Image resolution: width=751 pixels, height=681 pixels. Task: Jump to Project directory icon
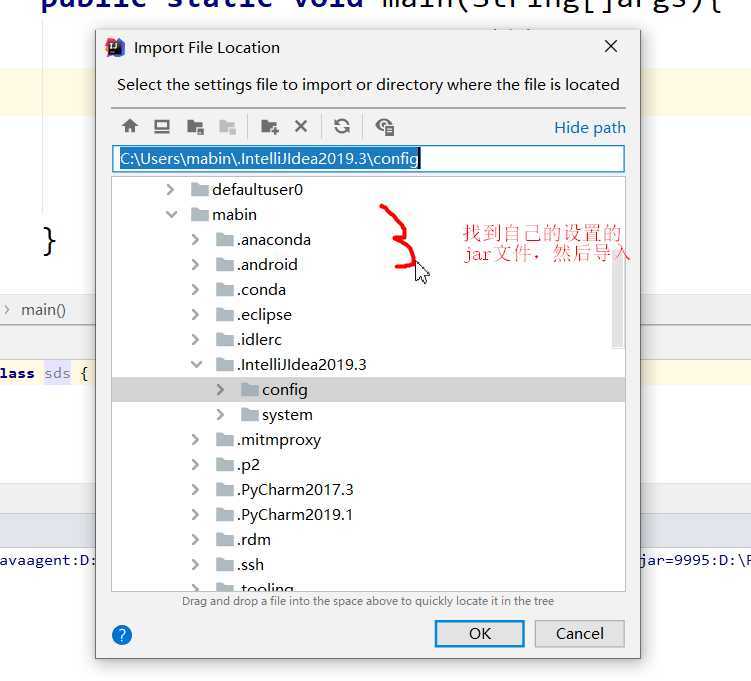[x=195, y=127]
